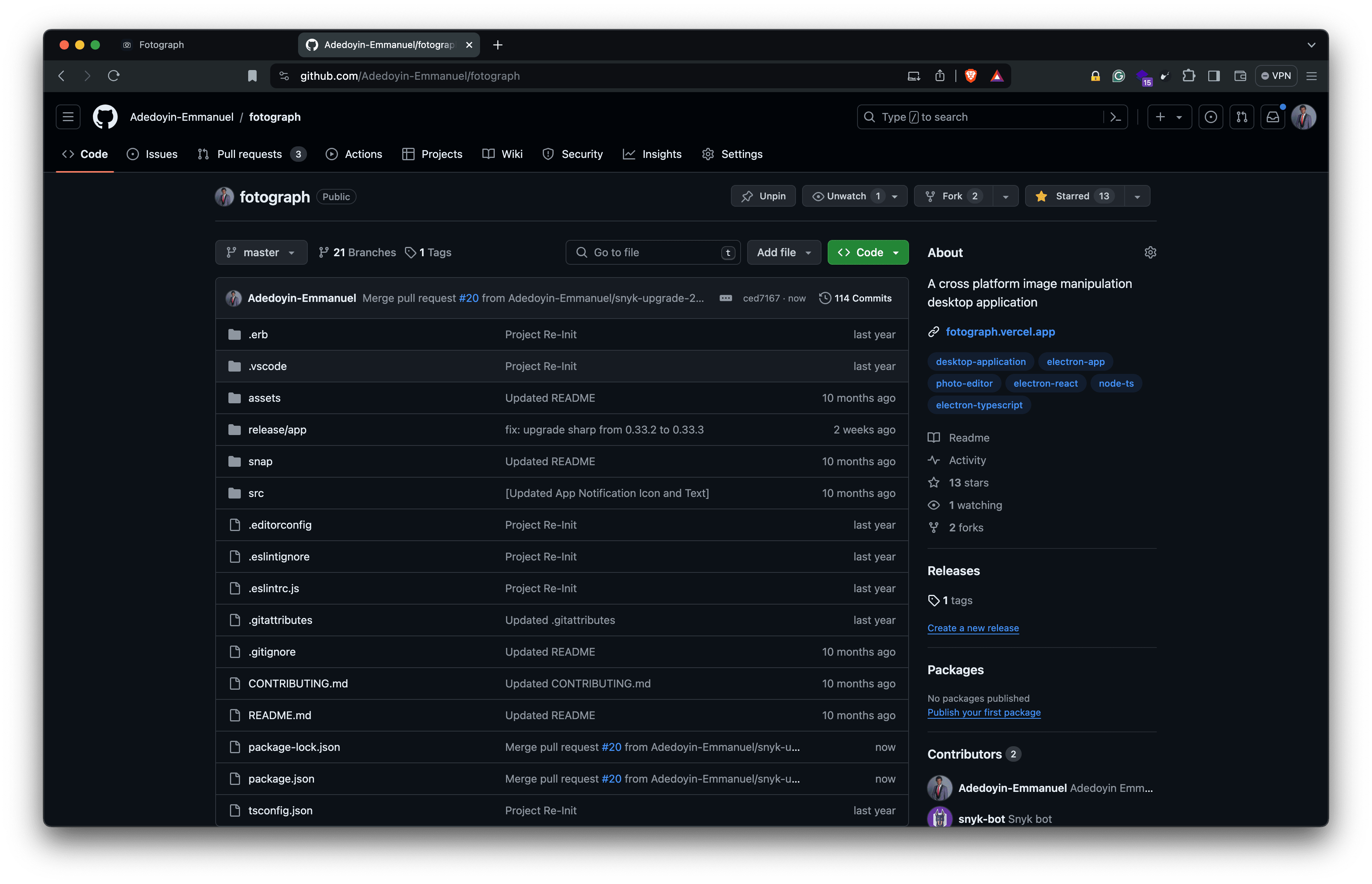
Task: Click the bookmark icon in address bar
Action: click(x=252, y=76)
